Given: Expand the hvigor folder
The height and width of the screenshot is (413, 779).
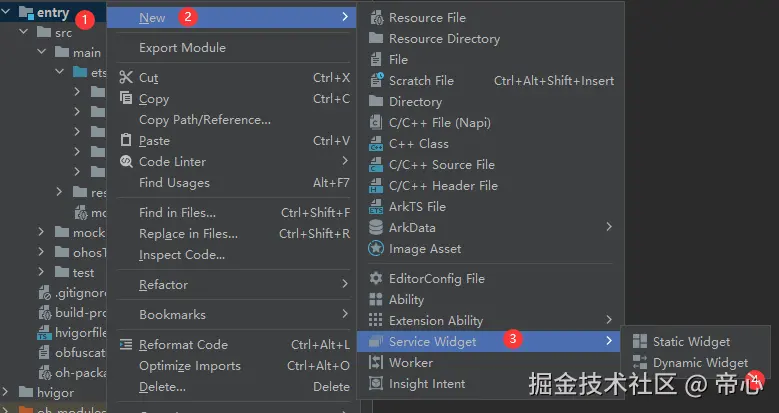Looking at the screenshot, I should (x=7, y=393).
